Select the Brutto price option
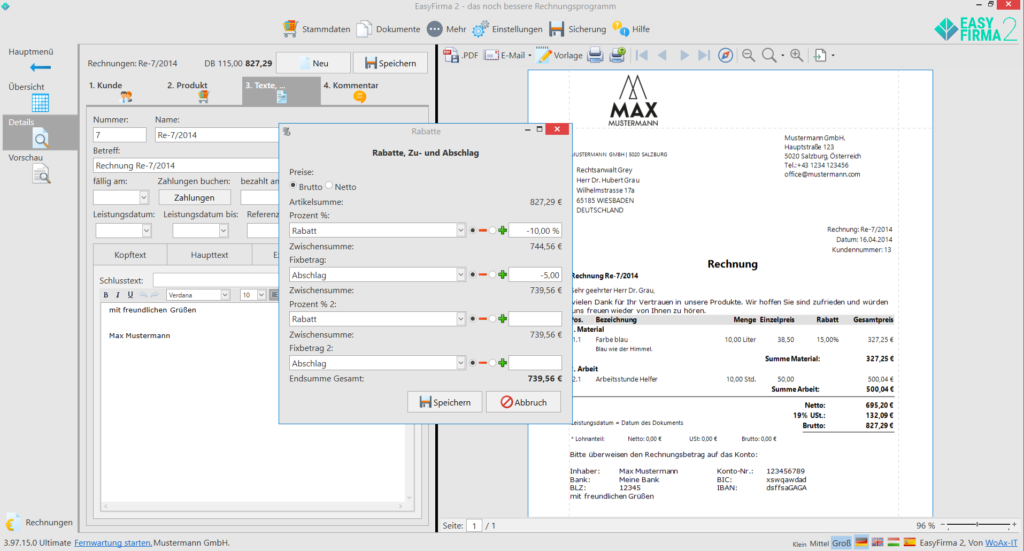This screenshot has width=1024, height=551. (x=293, y=186)
